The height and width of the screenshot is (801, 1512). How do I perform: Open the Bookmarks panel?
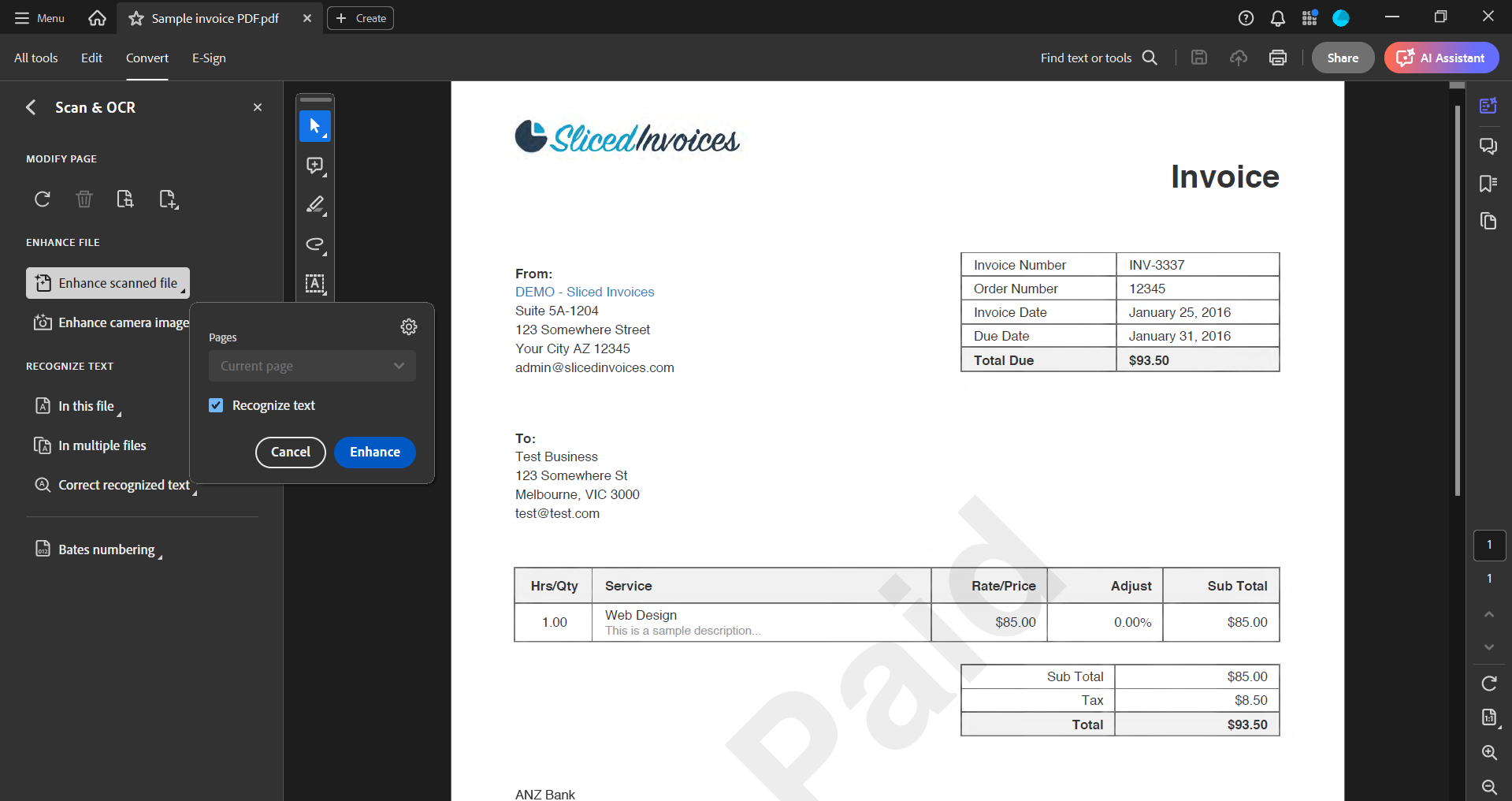click(x=1488, y=184)
